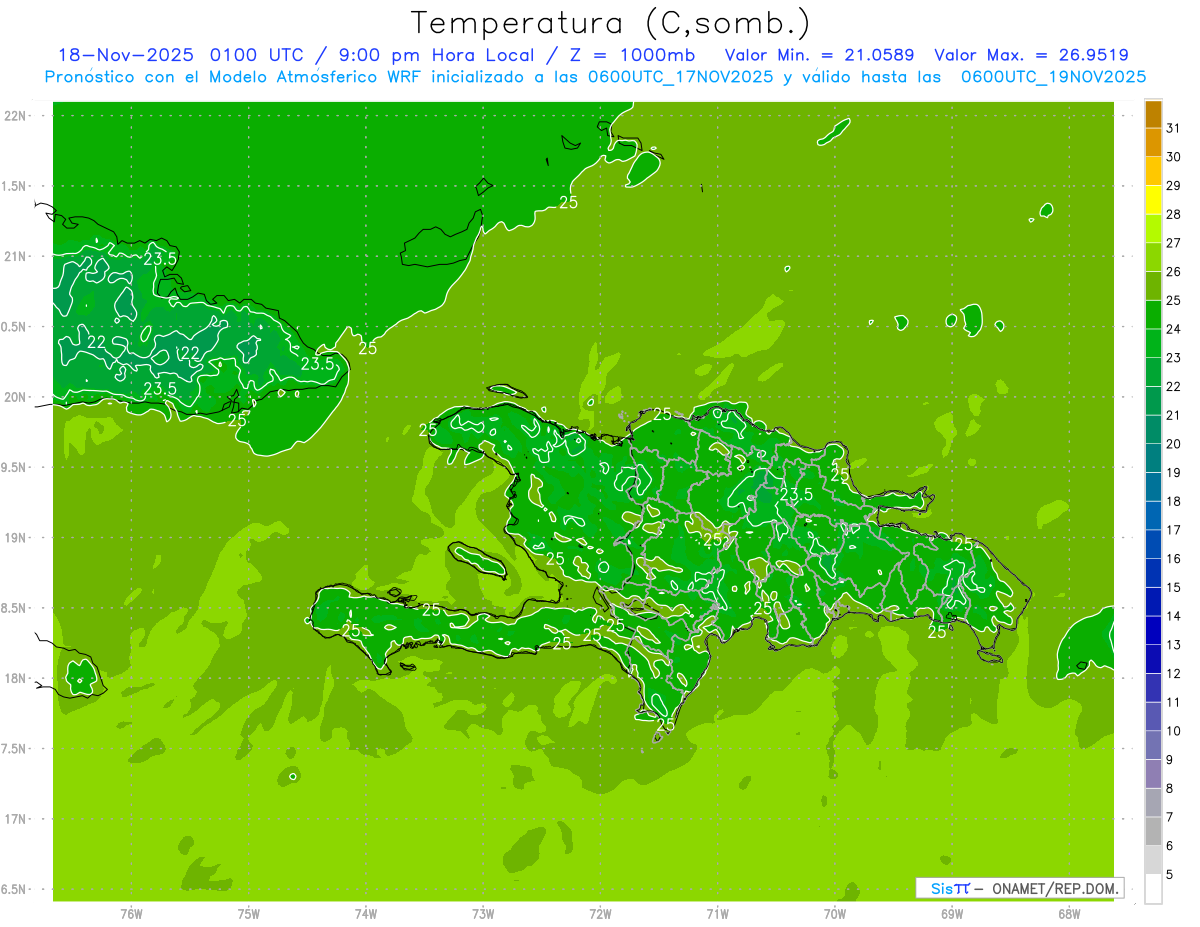The image size is (1200, 927).
Task: Select the purple swatch between 8 and 9
Action: 1153,774
